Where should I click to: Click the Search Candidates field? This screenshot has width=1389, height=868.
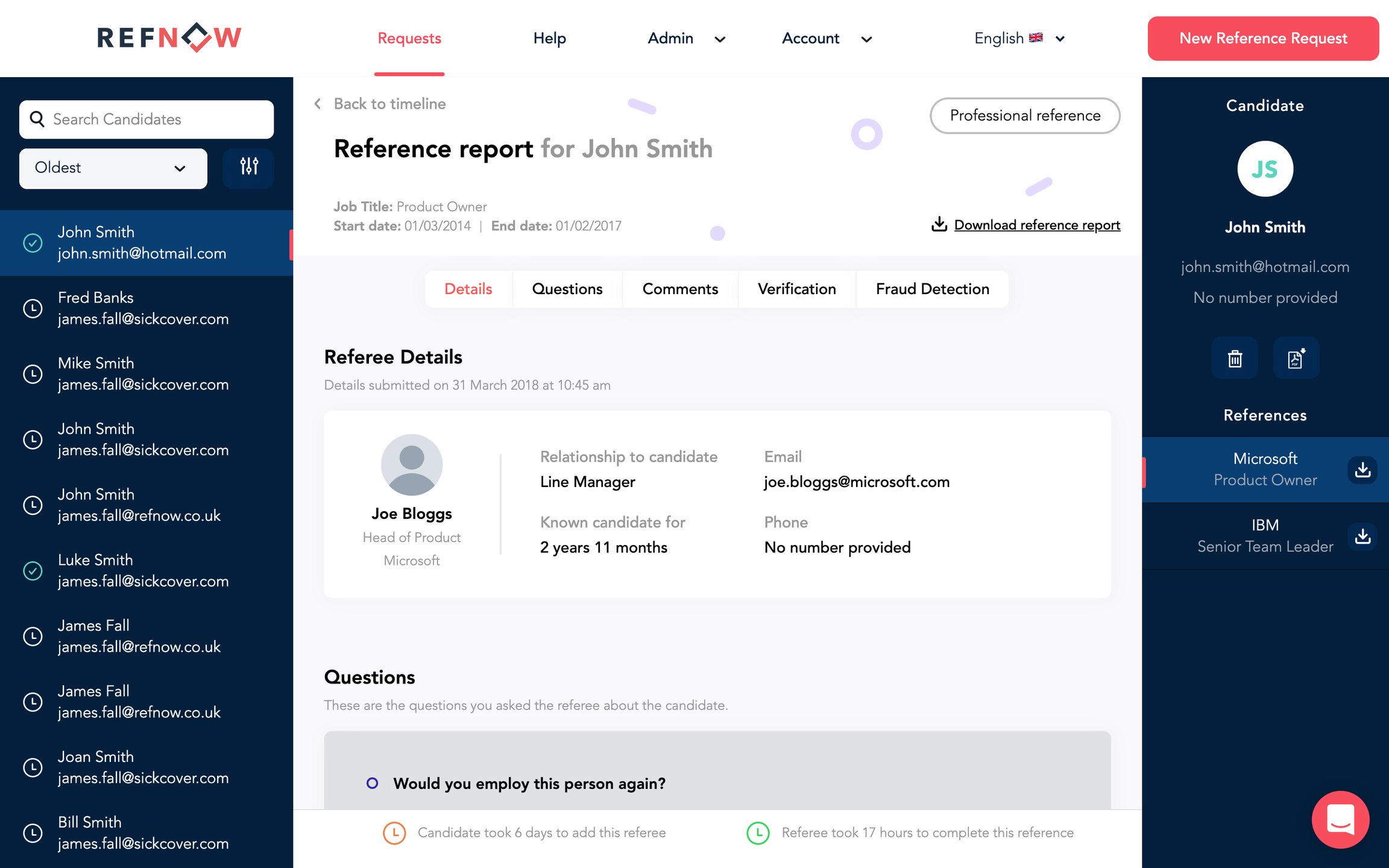click(146, 119)
